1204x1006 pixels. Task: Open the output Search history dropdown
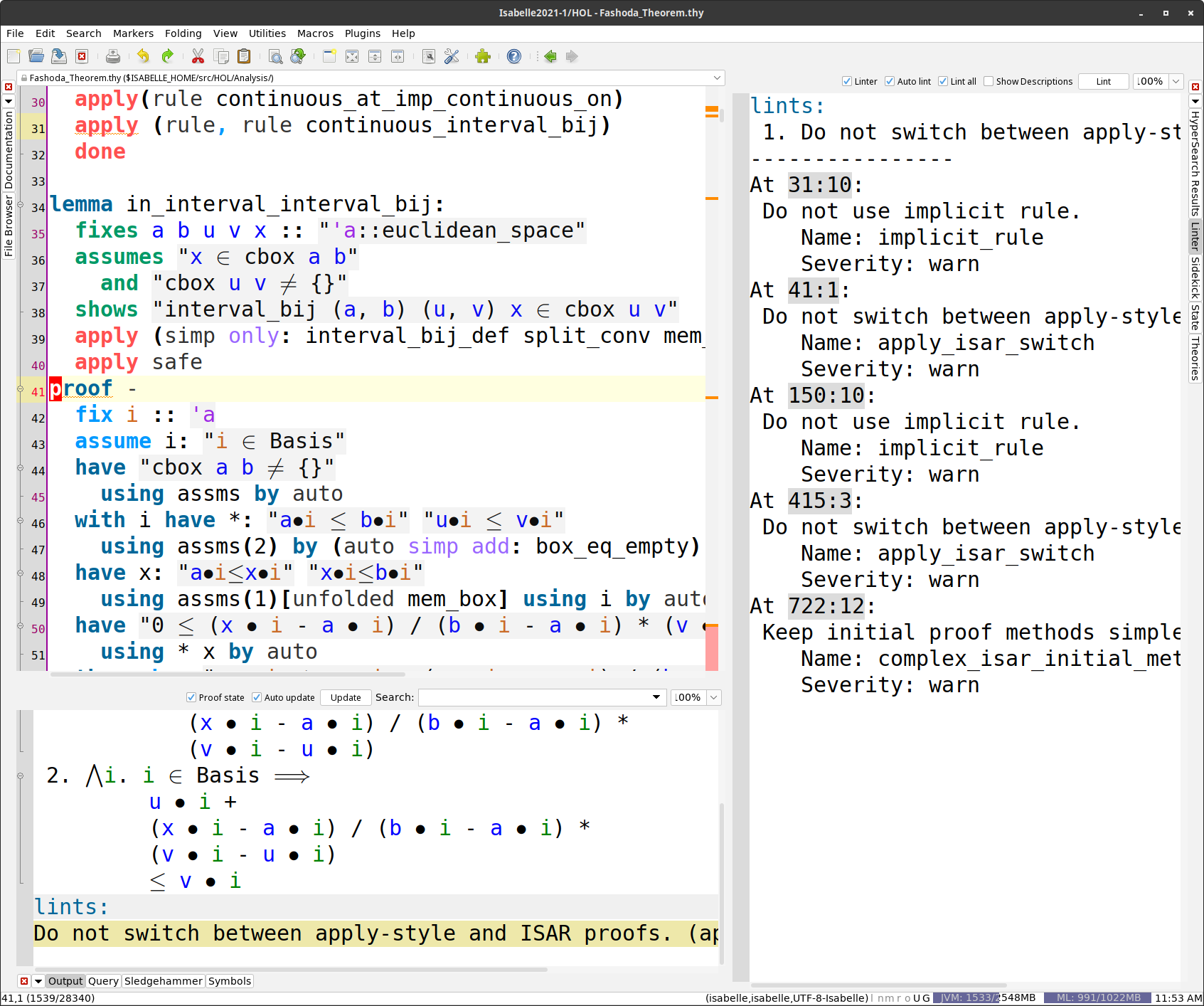[656, 697]
